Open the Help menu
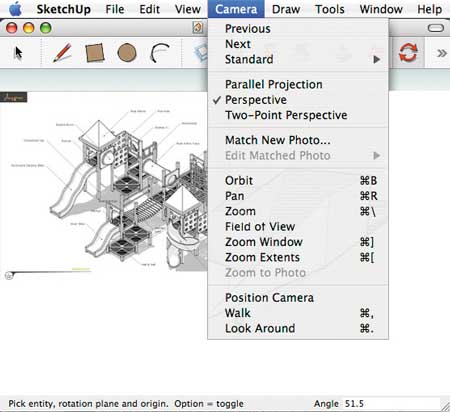 click(430, 9)
